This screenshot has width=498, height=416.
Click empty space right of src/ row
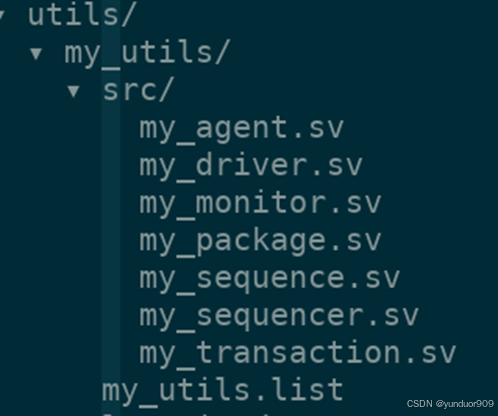[x=333, y=90]
